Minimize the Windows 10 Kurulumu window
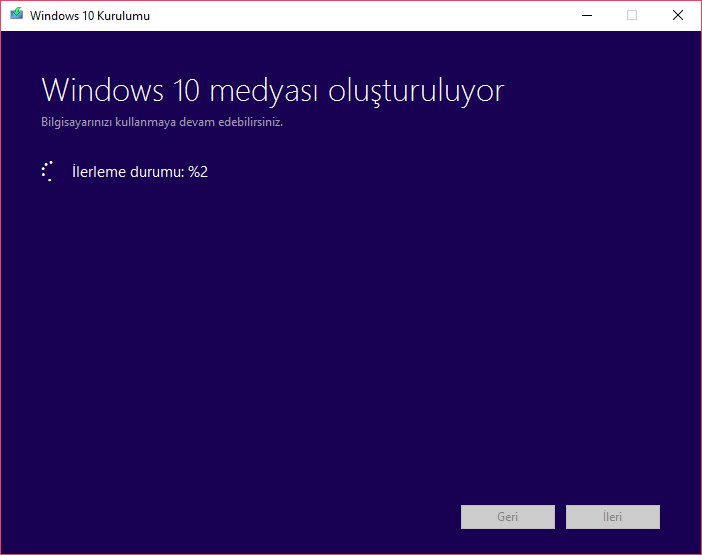Image resolution: width=702 pixels, height=555 pixels. (x=586, y=16)
